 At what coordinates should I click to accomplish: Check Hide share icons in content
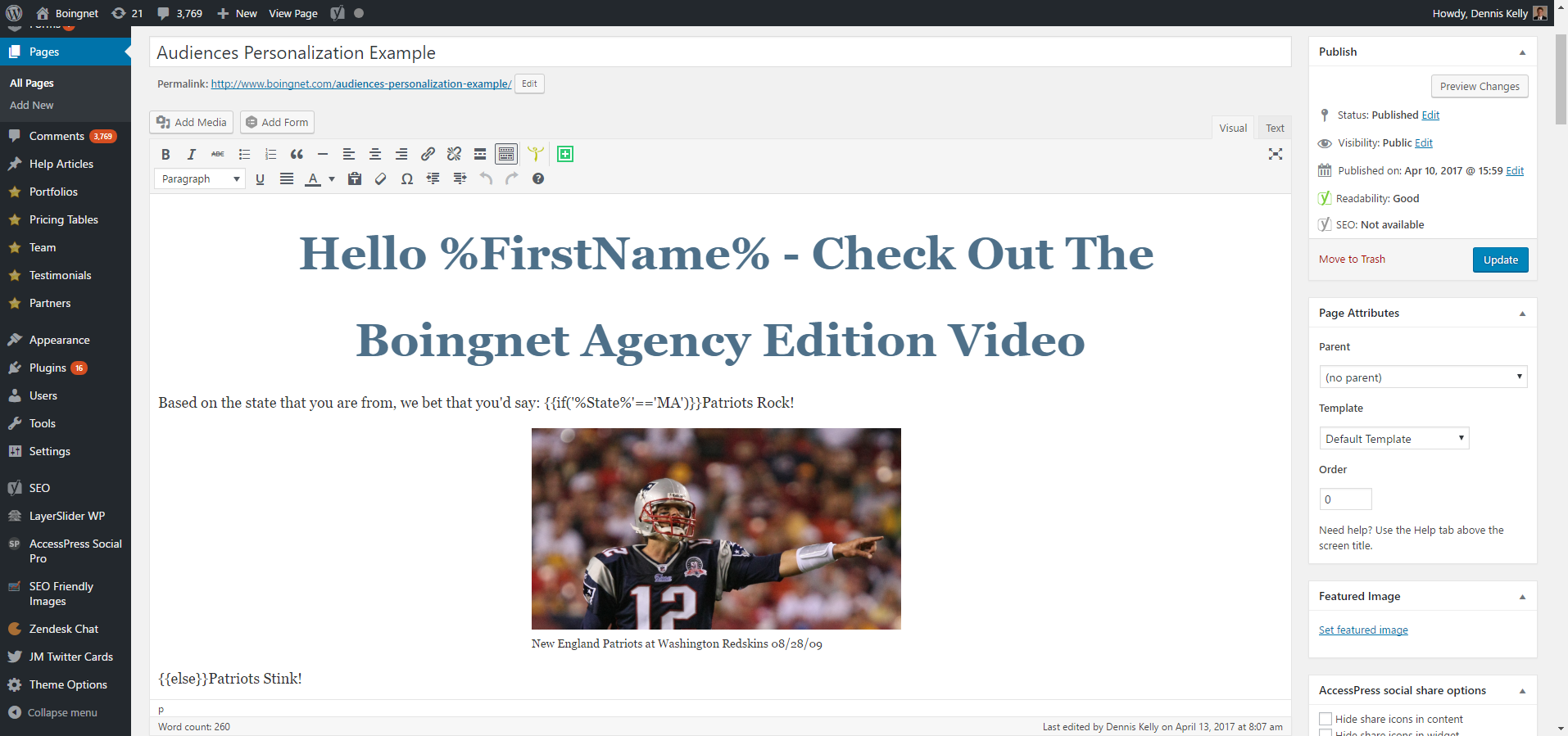[1326, 719]
